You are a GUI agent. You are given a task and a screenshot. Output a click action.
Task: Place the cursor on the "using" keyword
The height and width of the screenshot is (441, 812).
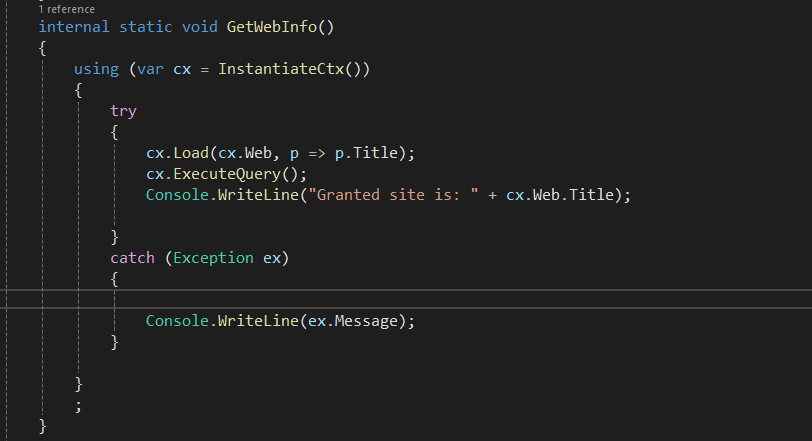click(96, 69)
